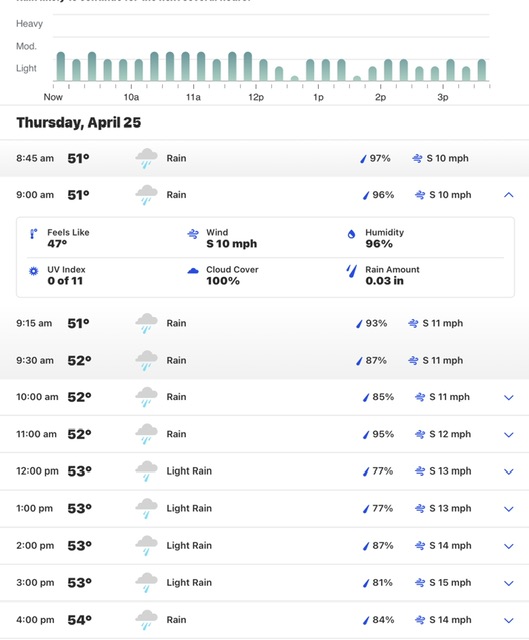Click the wind icon beside S 15 mph
This screenshot has height=640, width=529.
(x=420, y=583)
